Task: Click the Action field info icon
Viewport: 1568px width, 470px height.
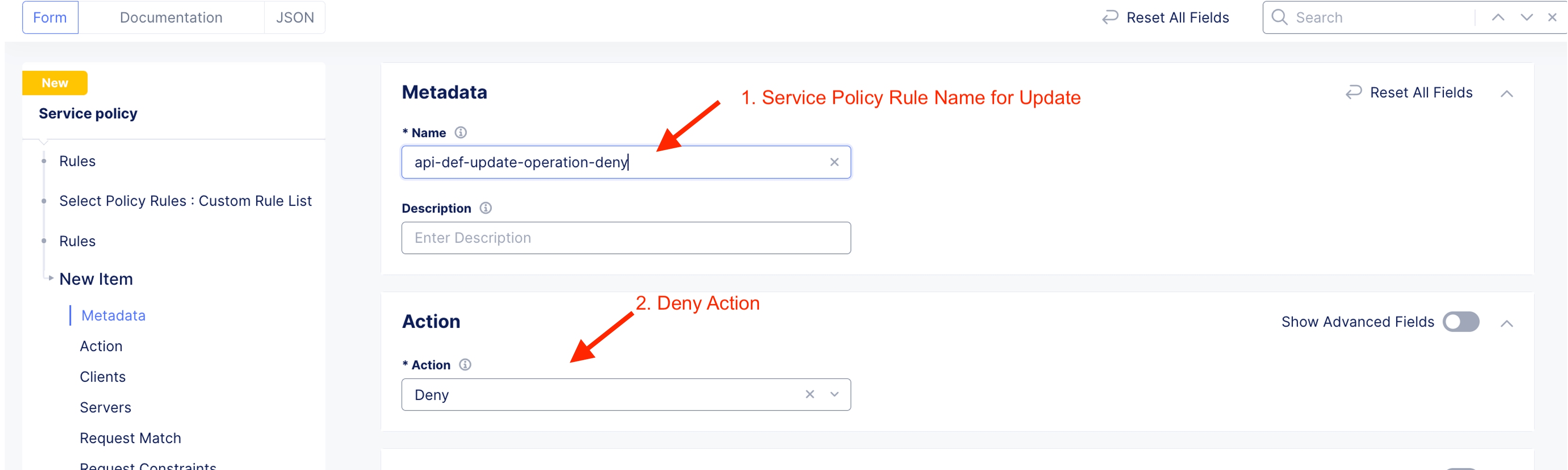Action: (465, 365)
